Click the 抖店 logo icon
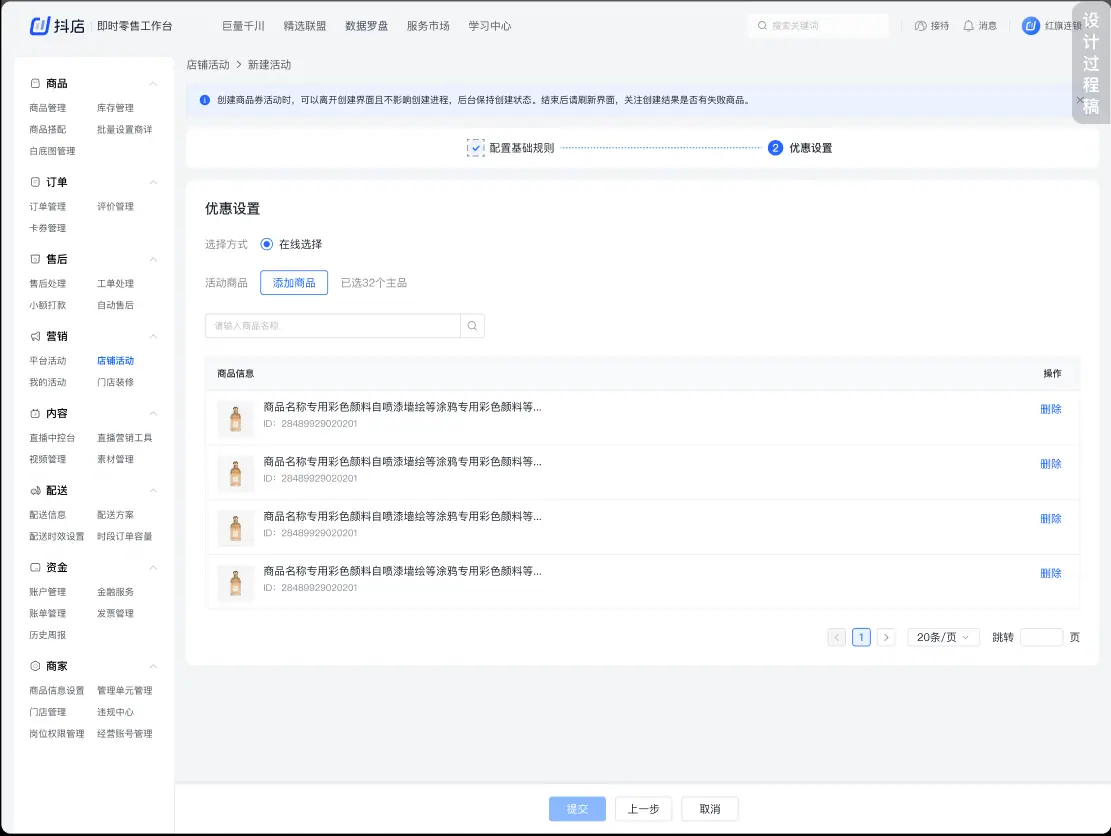Screen dimensions: 1111x836 (x=40, y=26)
